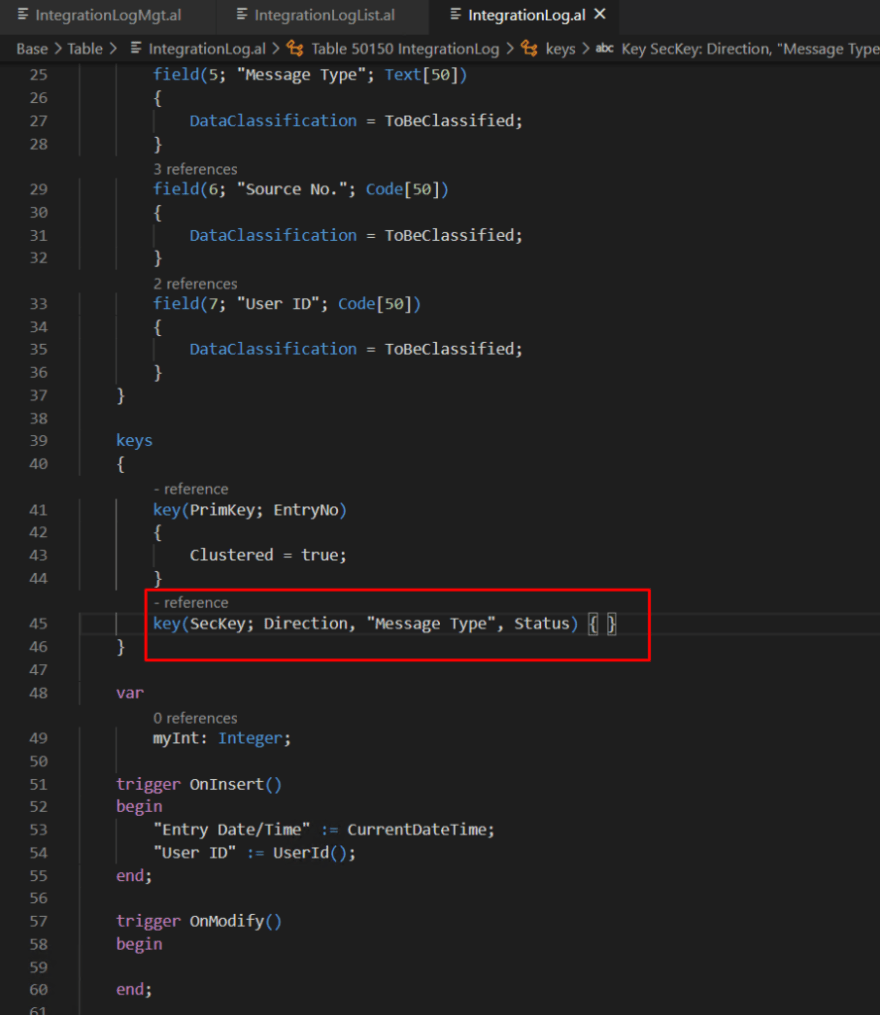Open the '0 references' code lens above myInt

[195, 719]
